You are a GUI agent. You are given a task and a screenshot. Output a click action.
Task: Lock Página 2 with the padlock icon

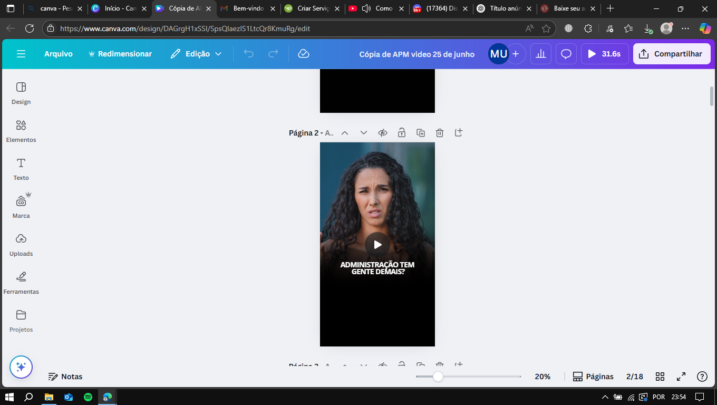401,133
